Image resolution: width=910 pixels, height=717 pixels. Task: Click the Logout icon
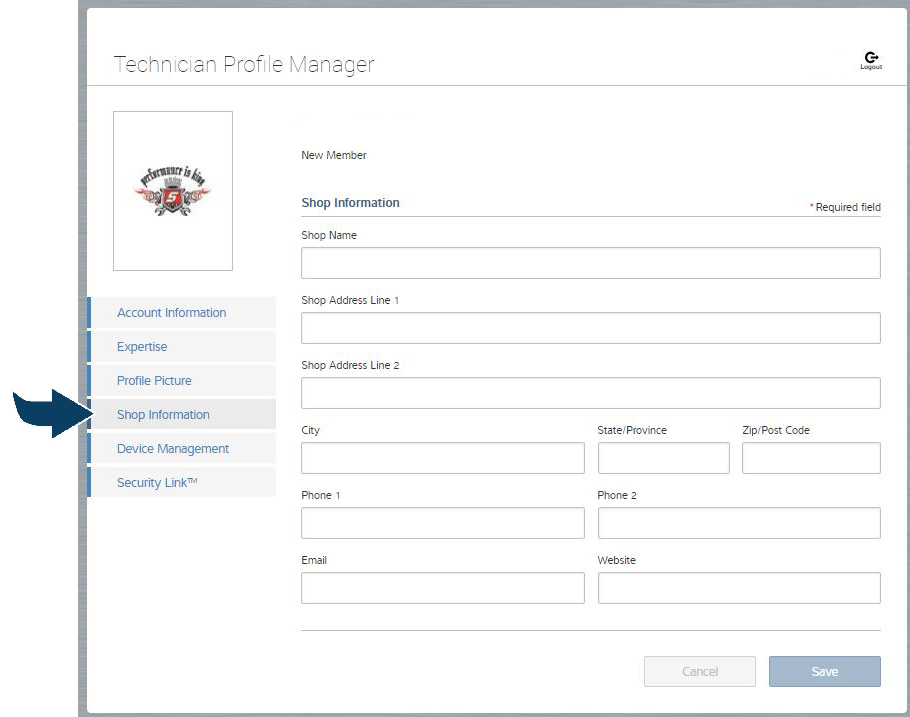point(870,60)
